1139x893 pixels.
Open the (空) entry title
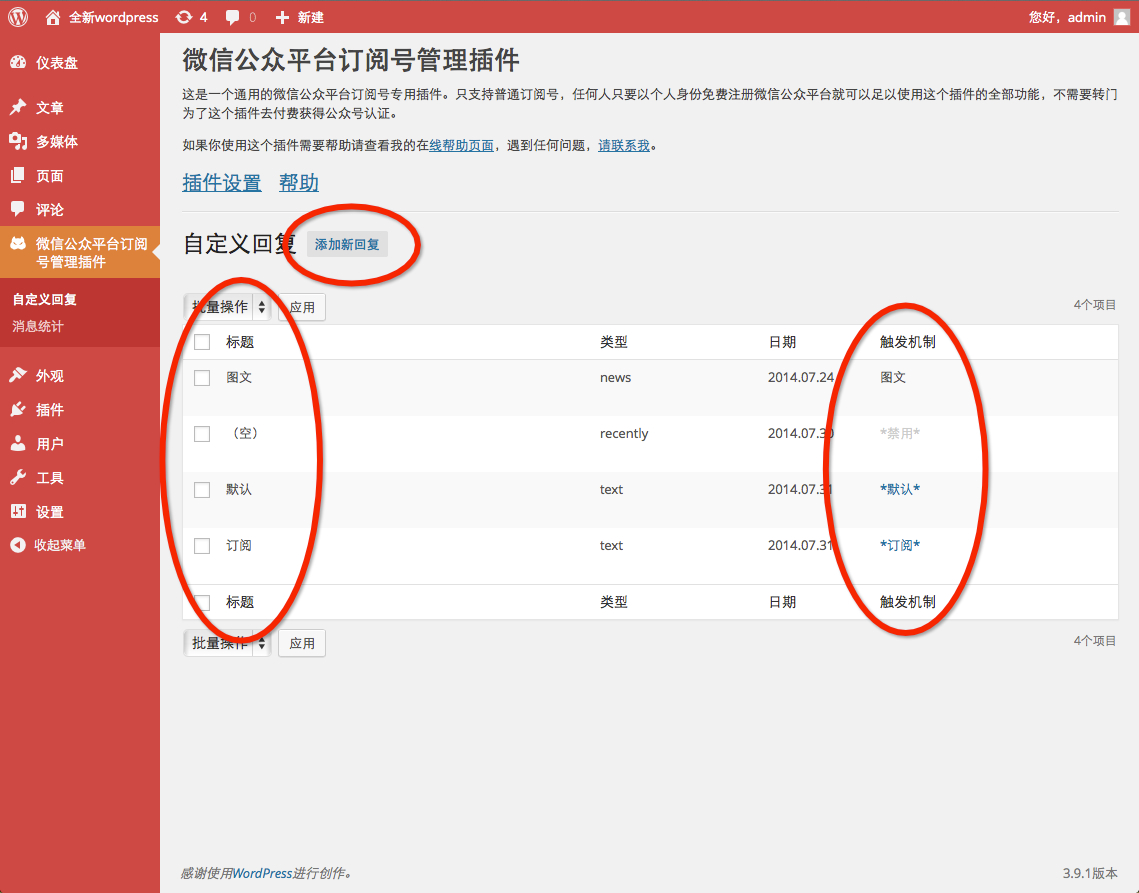pyautogui.click(x=245, y=434)
